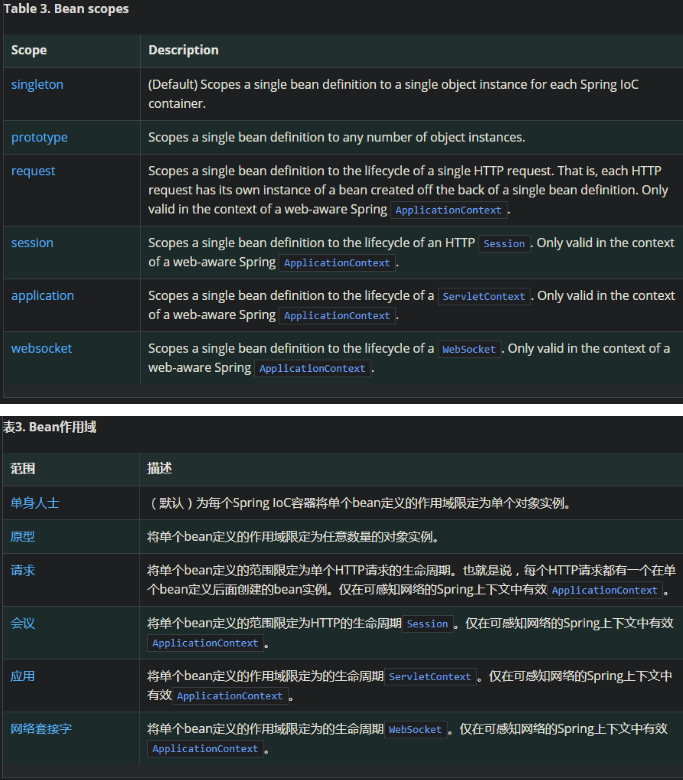Click ApplicationContext code in application row
Viewport: 683px width, 780px height.
click(337, 316)
